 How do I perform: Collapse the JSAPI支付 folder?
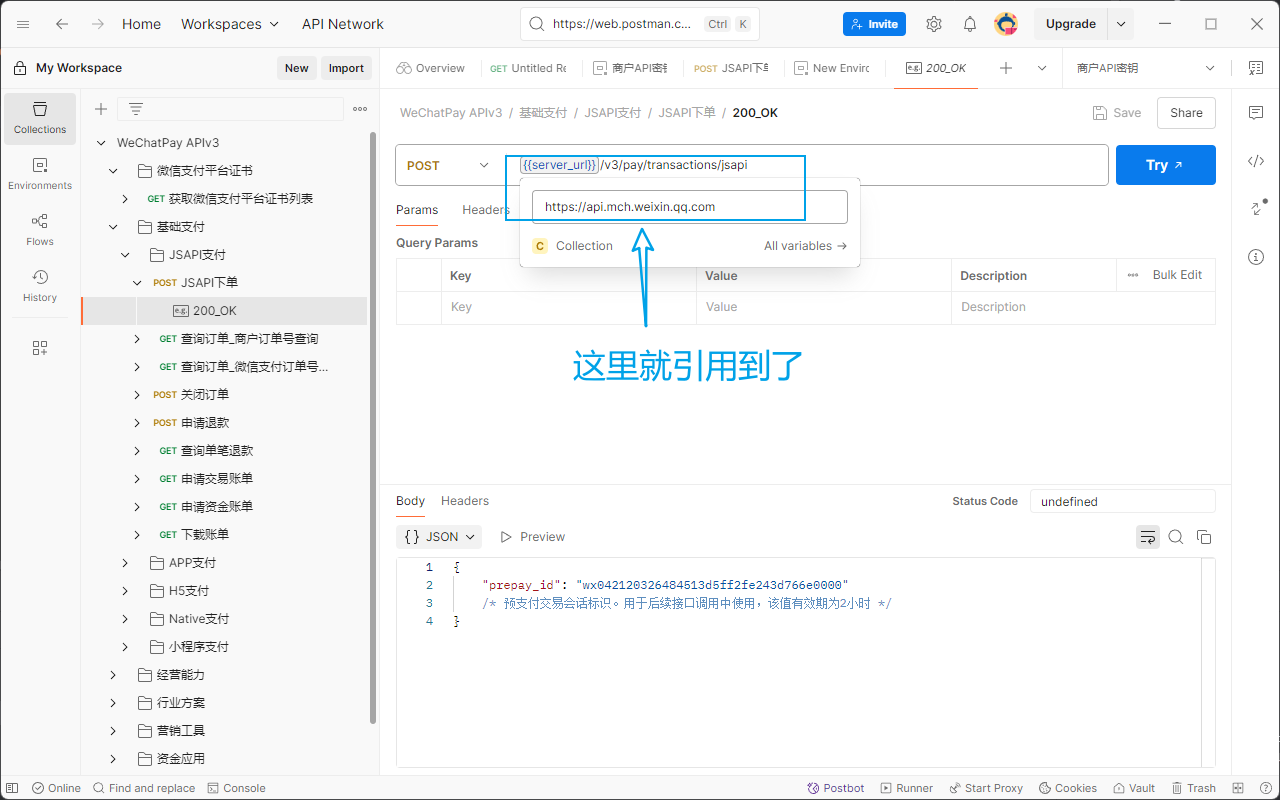point(125,255)
